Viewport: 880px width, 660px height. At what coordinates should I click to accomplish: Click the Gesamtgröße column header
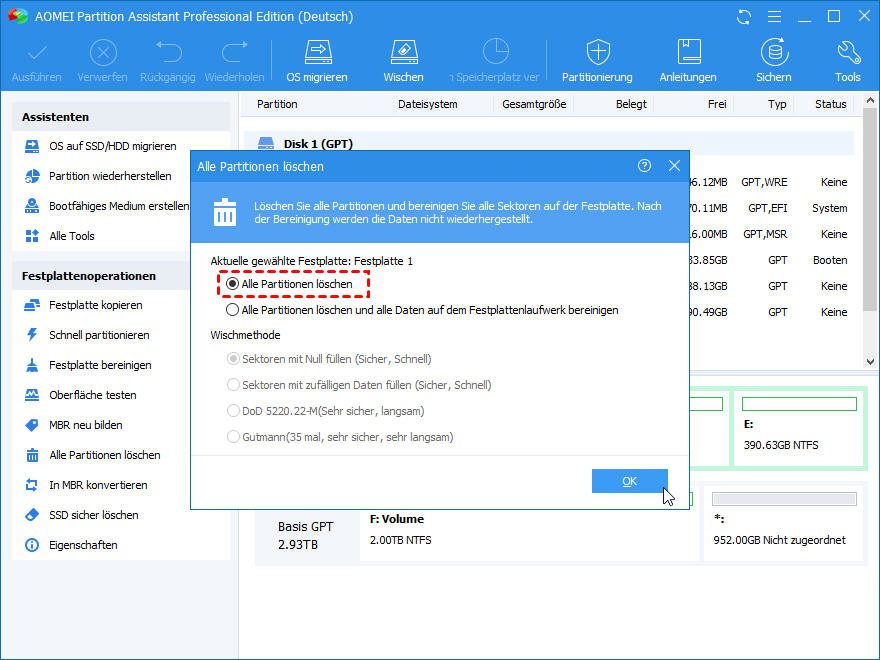click(534, 104)
